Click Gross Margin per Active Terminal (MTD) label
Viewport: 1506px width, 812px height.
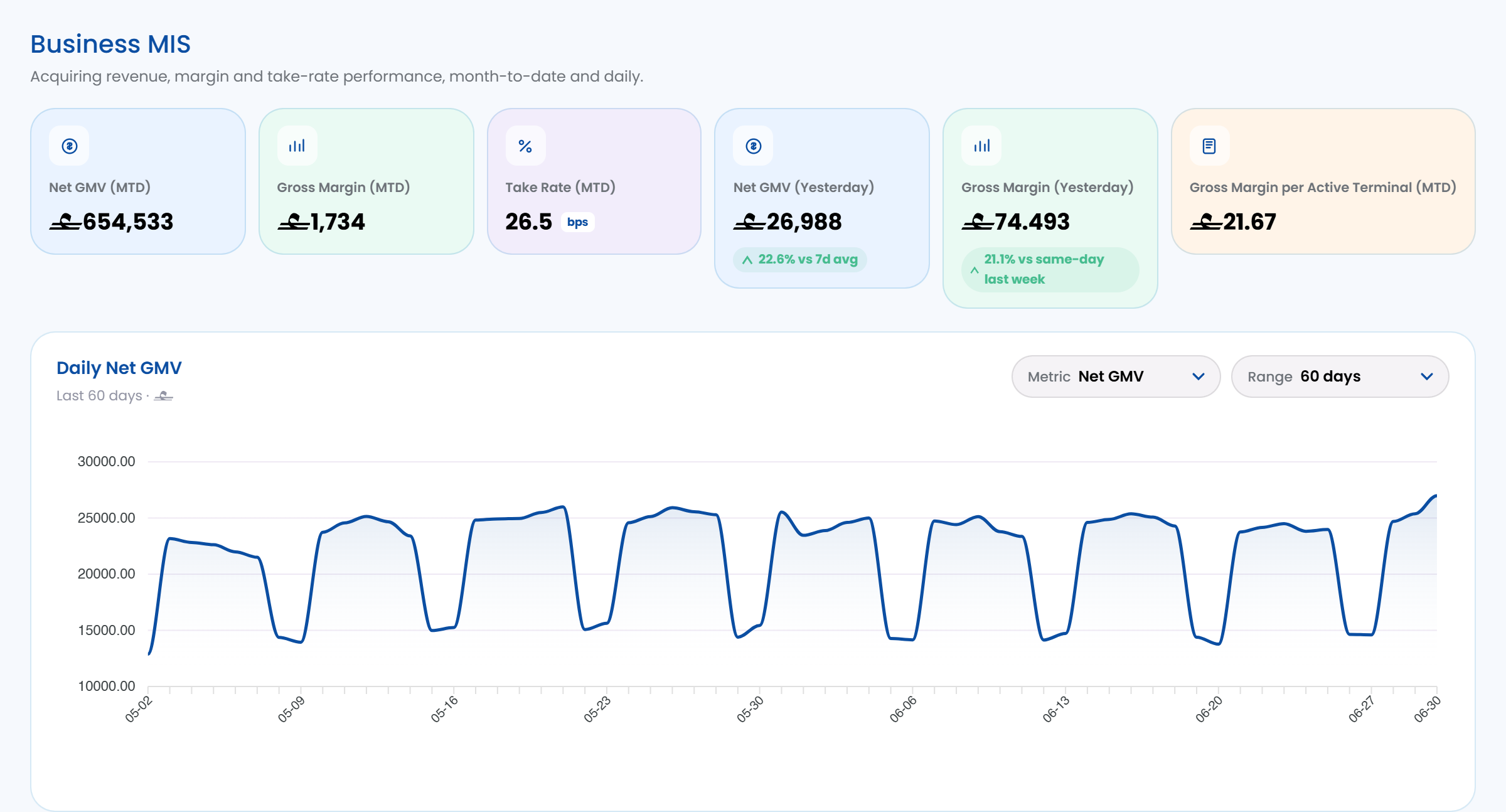click(1323, 187)
